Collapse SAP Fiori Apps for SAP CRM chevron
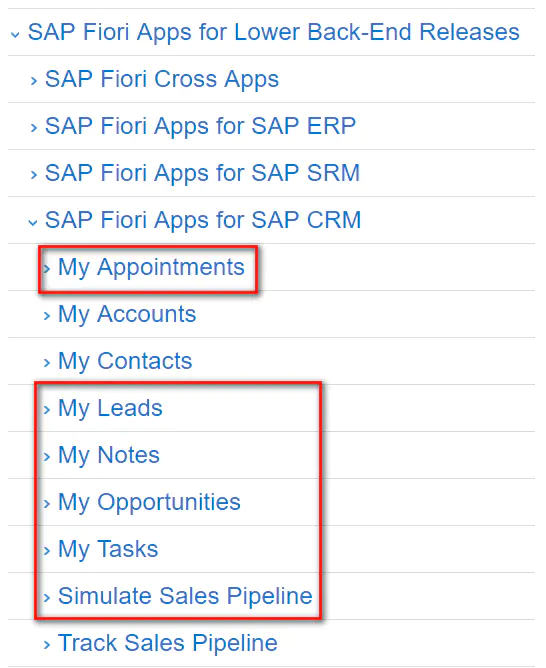Viewport: 546px width, 668px height. [x=33, y=222]
